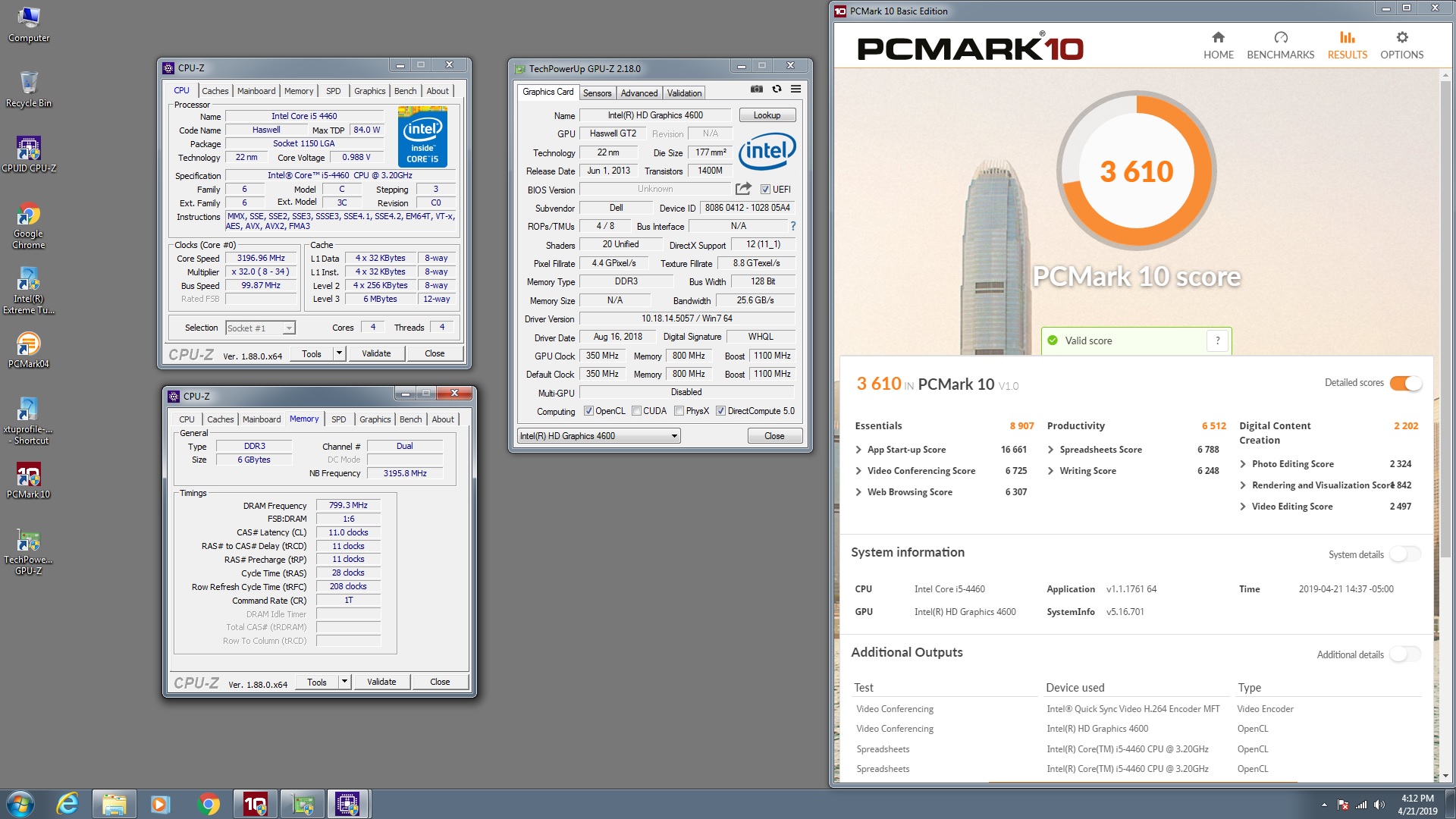Enable Additional details switch
1456x819 pixels.
point(1405,654)
